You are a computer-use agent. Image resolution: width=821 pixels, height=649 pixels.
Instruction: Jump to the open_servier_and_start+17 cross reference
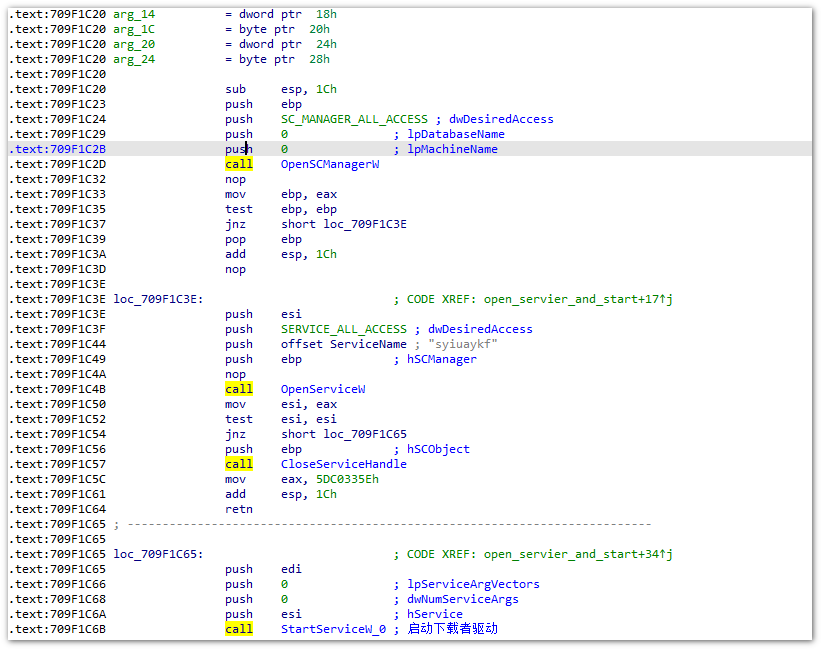[x=577, y=299]
